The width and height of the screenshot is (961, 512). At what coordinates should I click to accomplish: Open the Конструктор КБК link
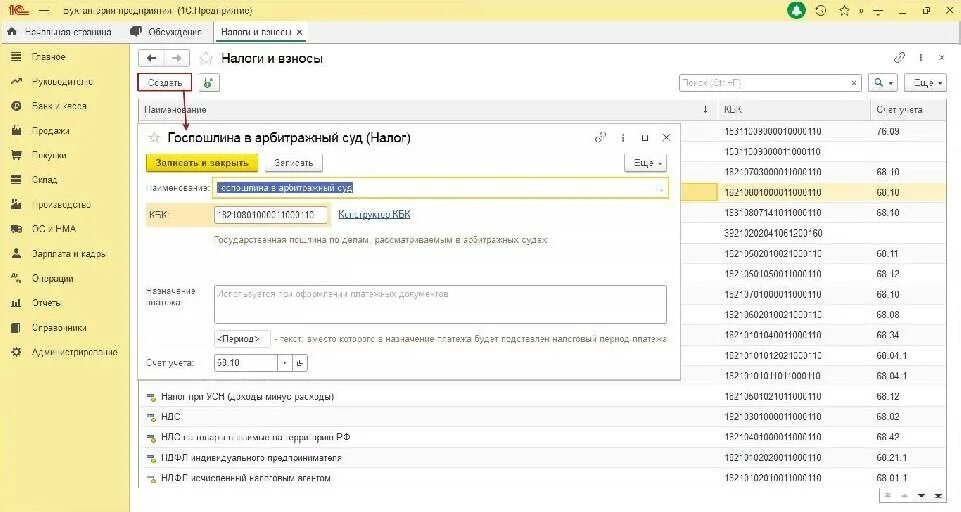(x=374, y=214)
